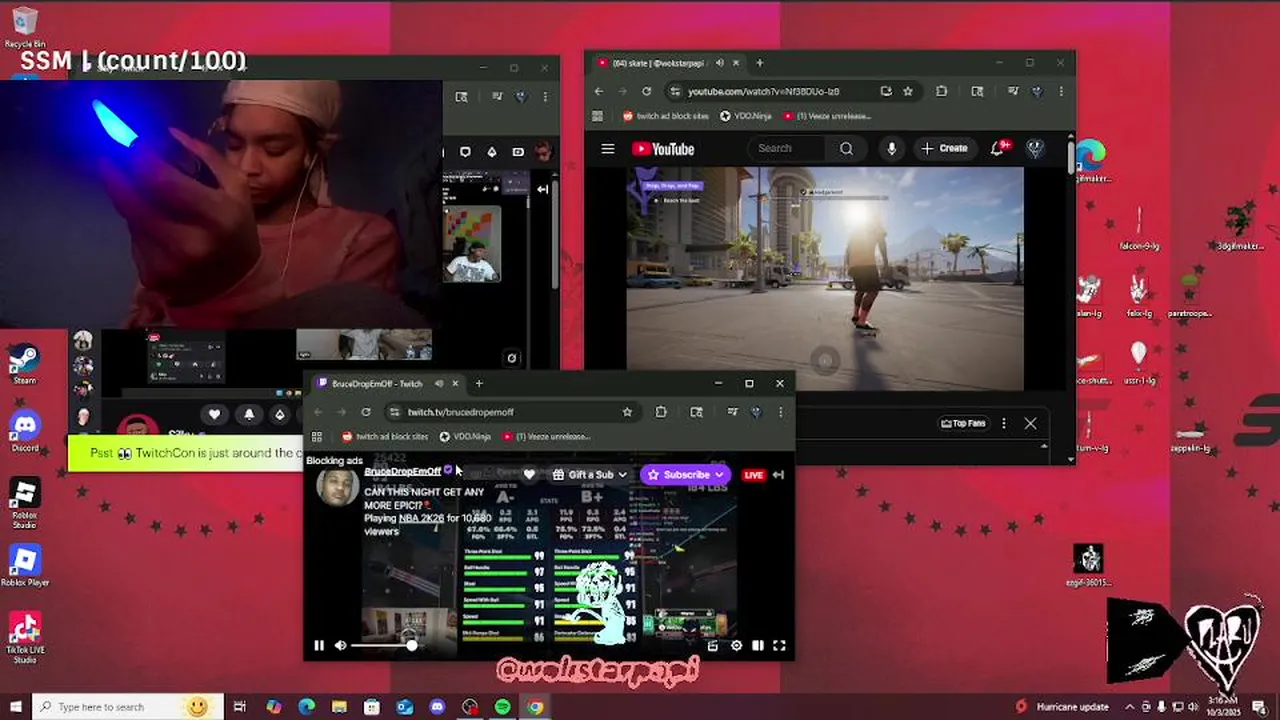Reload the YouTube page

647,91
